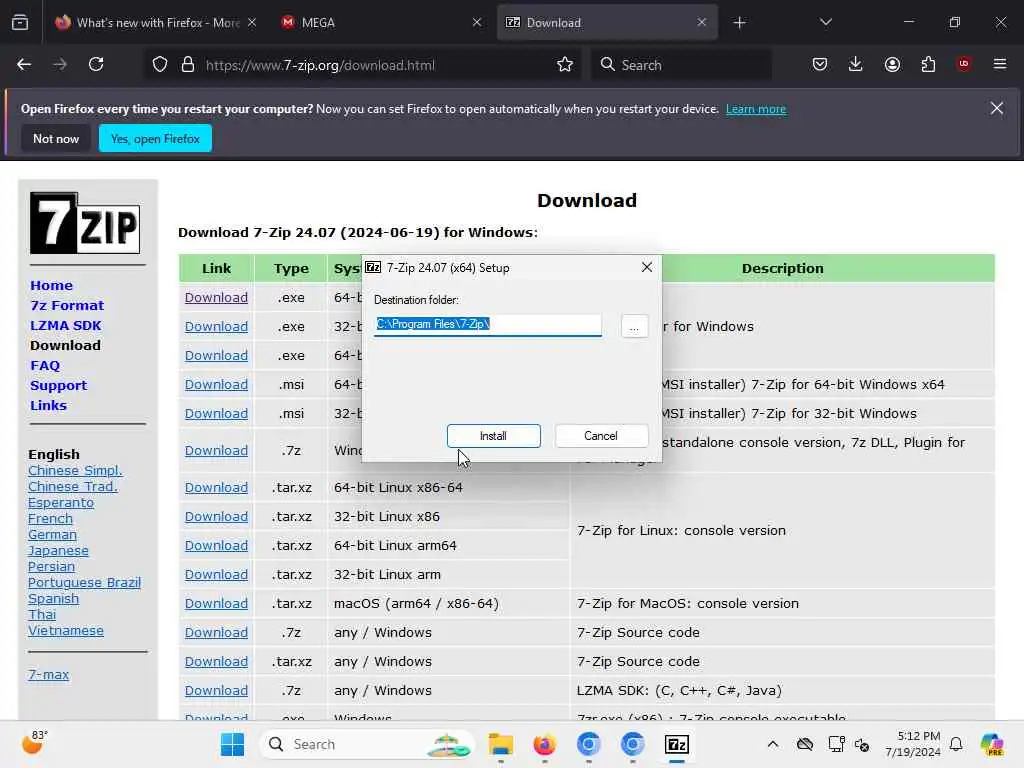Bookmark this page with the star icon
This screenshot has height=768, width=1024.
pos(565,65)
